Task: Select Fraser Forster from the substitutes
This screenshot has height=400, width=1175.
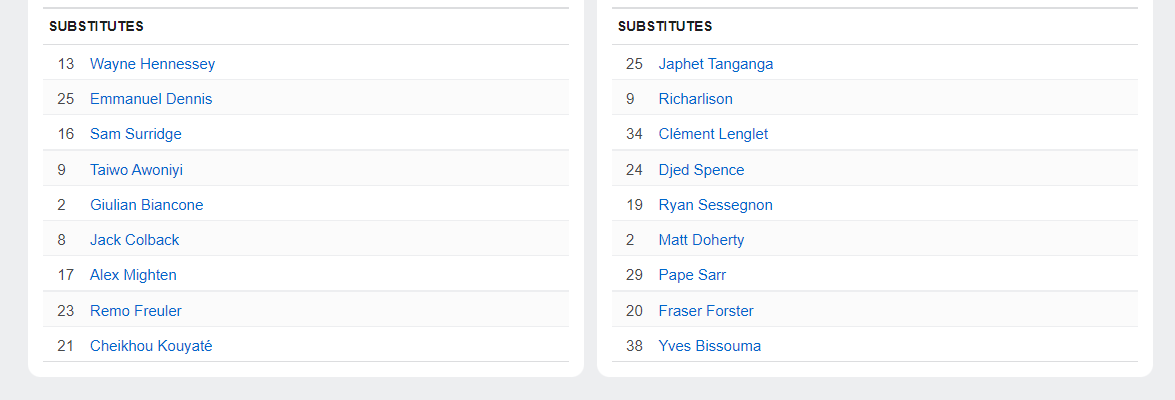Action: click(x=706, y=311)
